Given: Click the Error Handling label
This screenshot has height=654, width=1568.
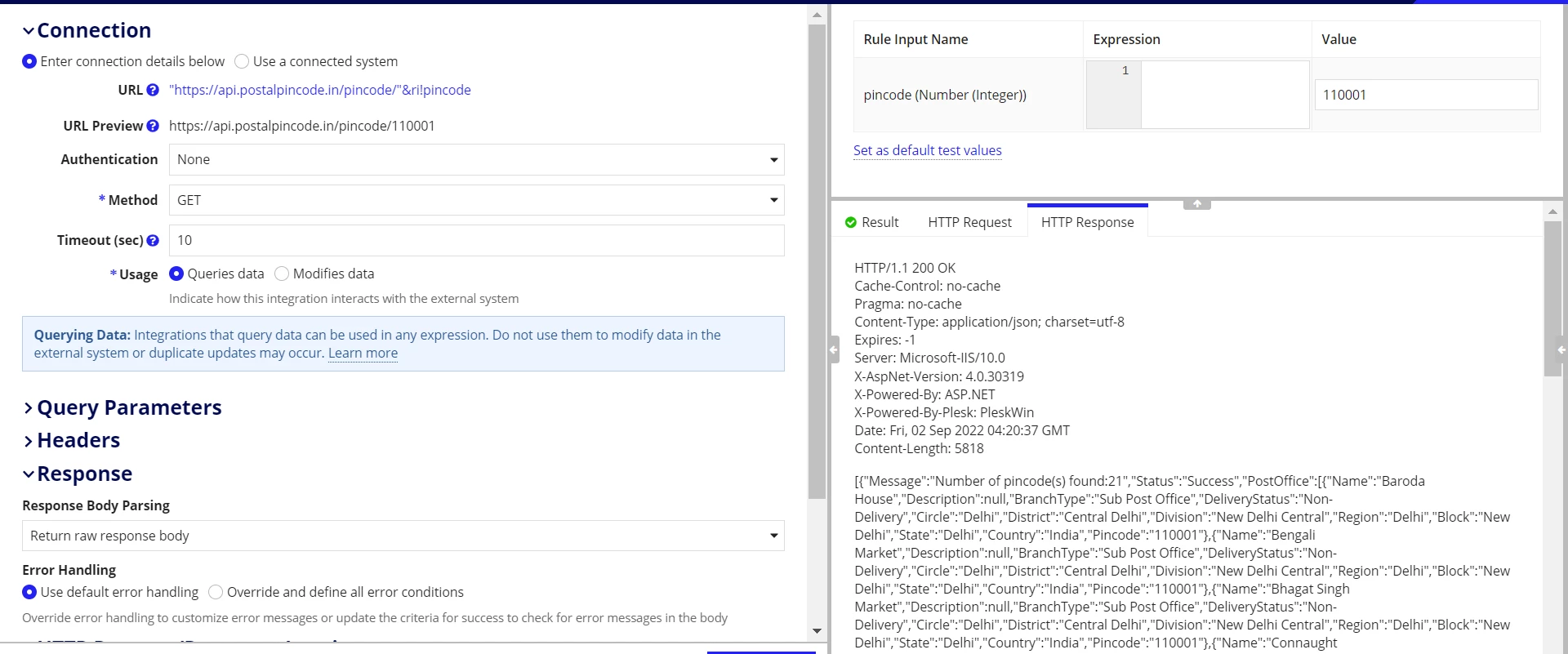Looking at the screenshot, I should click(x=69, y=570).
